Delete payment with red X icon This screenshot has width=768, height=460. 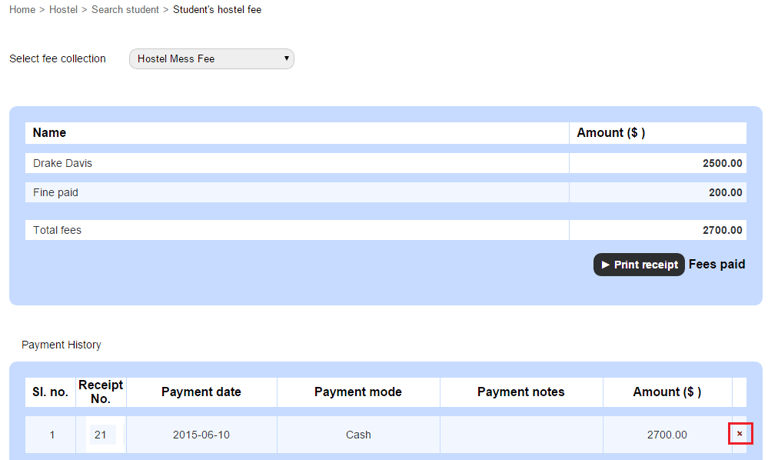pyautogui.click(x=740, y=434)
